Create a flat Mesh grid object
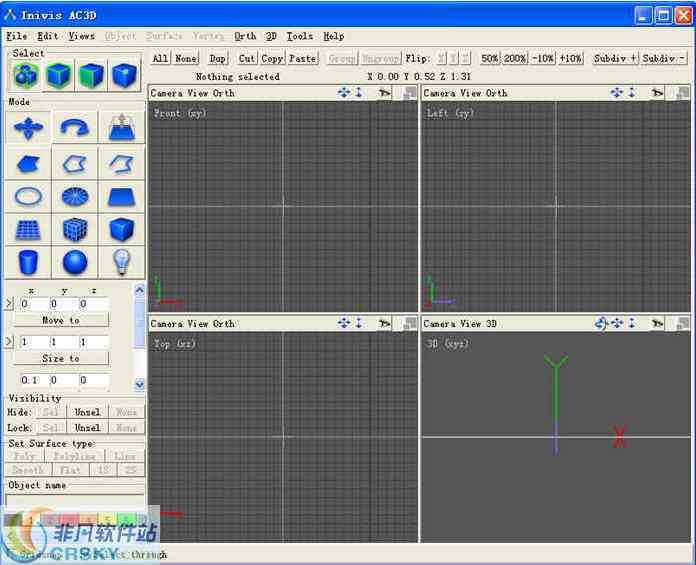This screenshot has height=565, width=696. [28, 229]
